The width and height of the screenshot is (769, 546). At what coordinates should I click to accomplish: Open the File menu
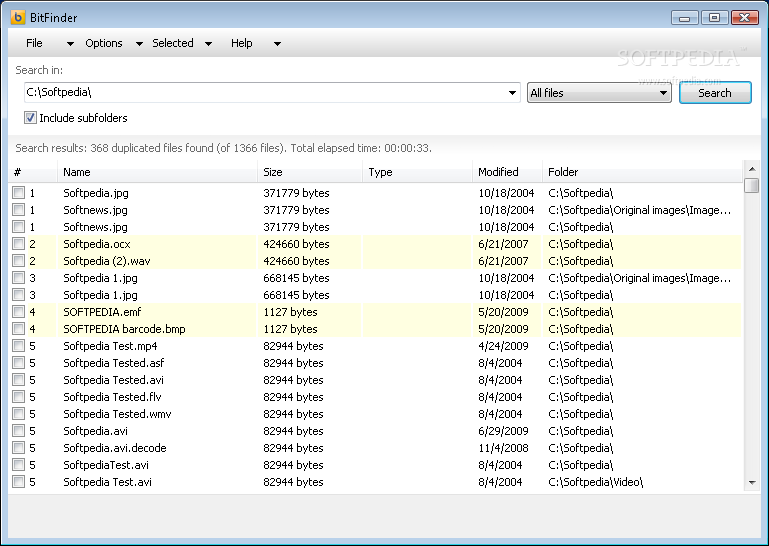click(34, 43)
